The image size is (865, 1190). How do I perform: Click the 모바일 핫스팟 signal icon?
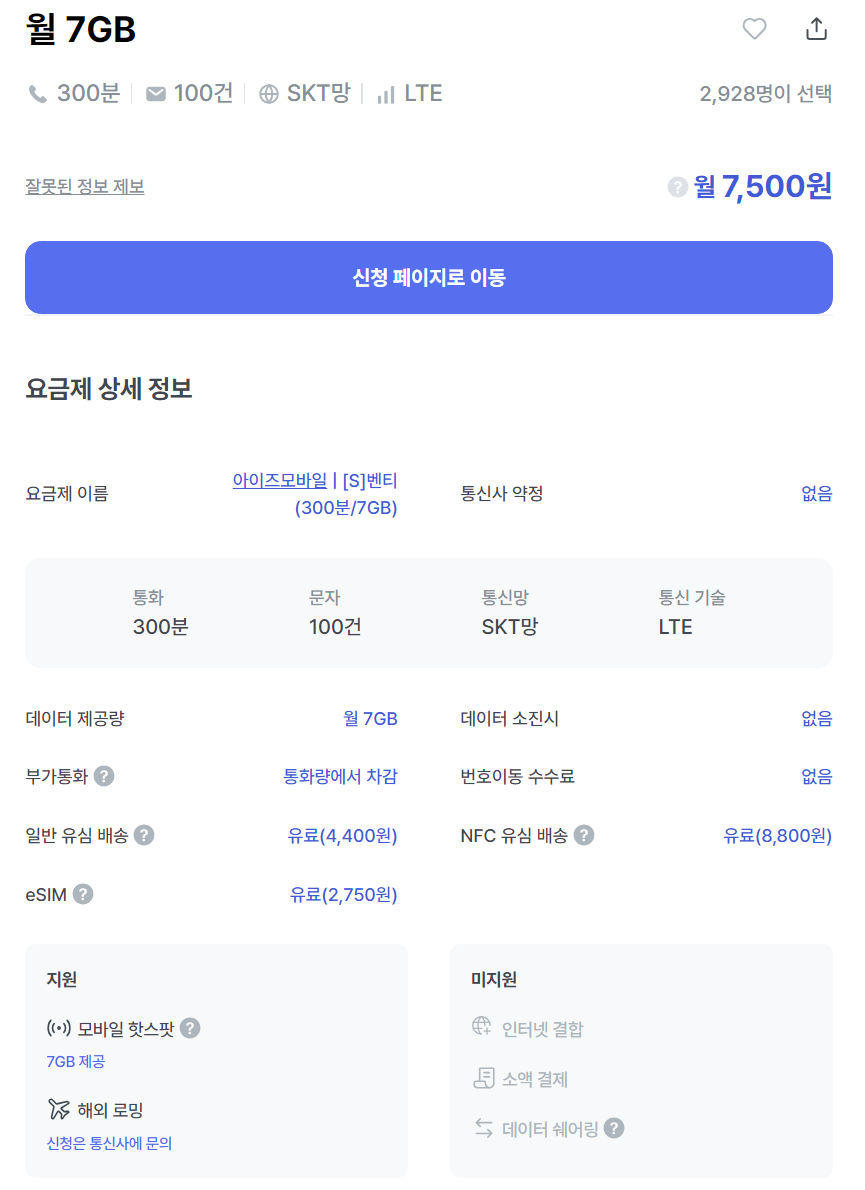click(58, 1028)
